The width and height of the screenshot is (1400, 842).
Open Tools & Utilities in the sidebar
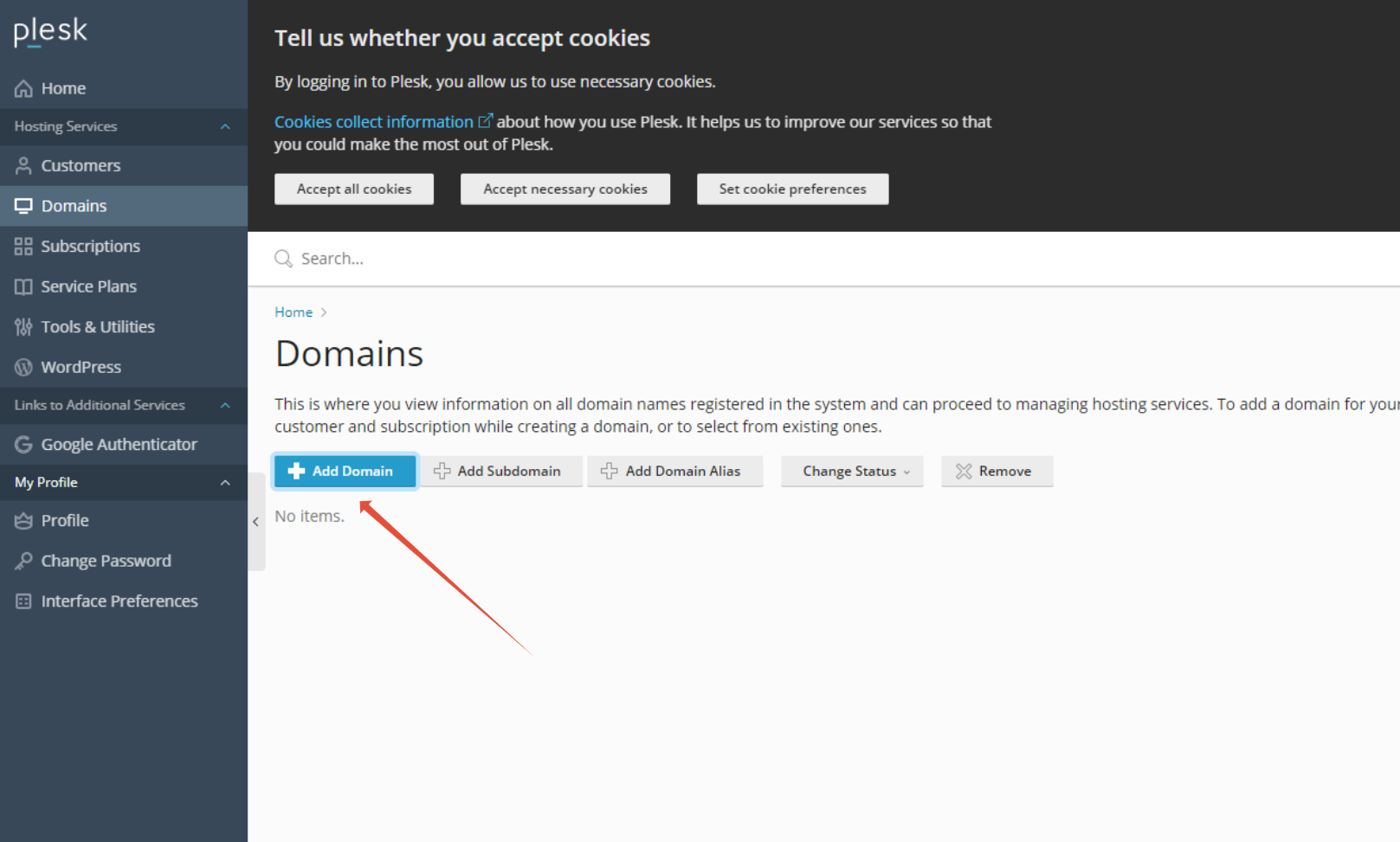pyautogui.click(x=124, y=327)
